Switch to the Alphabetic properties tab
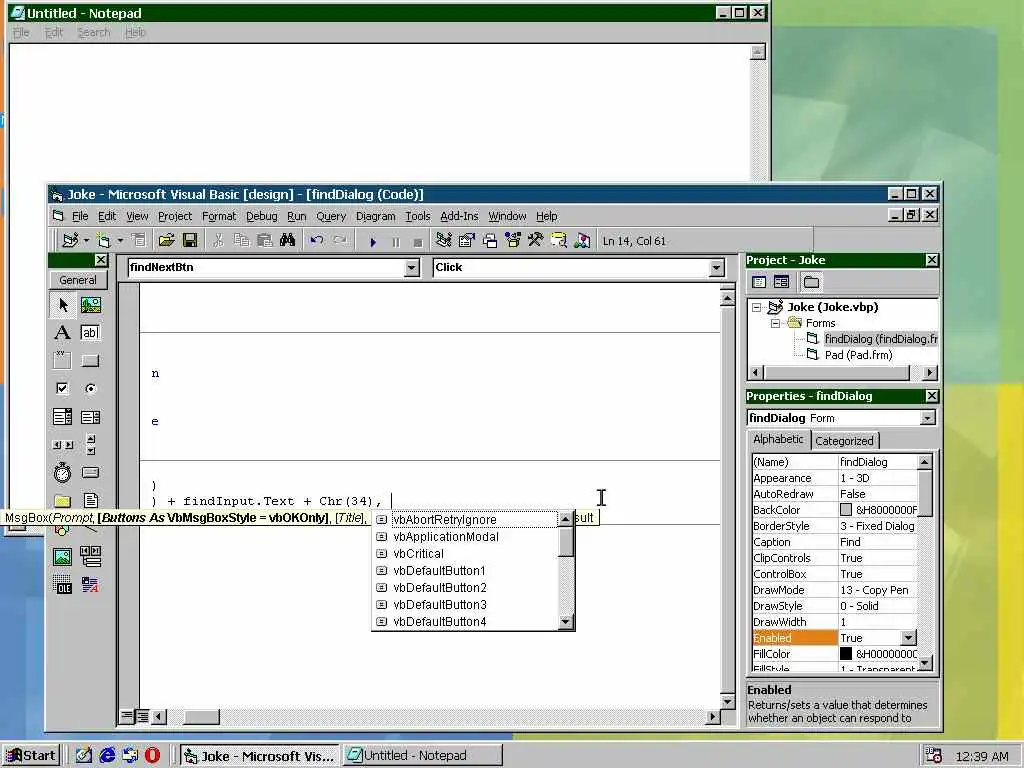The image size is (1024, 768). (x=778, y=440)
